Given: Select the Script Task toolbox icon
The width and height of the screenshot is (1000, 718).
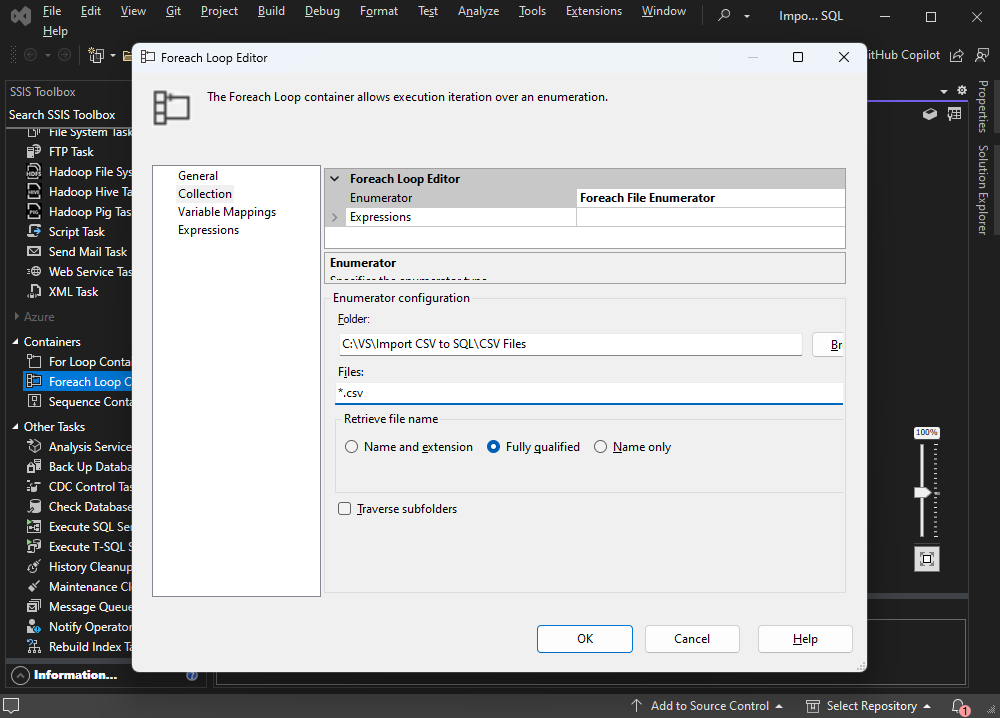Looking at the screenshot, I should click(x=34, y=231).
